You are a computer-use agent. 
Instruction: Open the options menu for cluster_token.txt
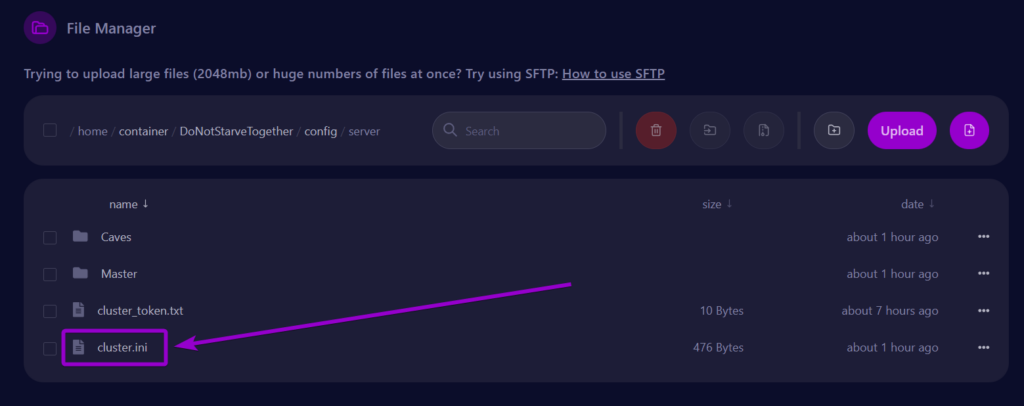click(x=983, y=311)
